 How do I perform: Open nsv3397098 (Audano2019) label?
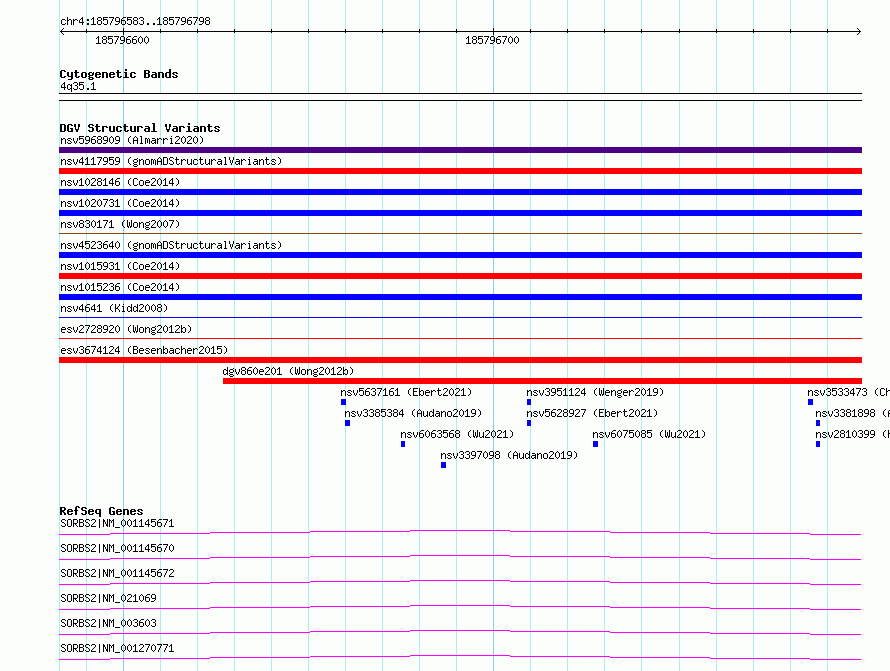(509, 455)
